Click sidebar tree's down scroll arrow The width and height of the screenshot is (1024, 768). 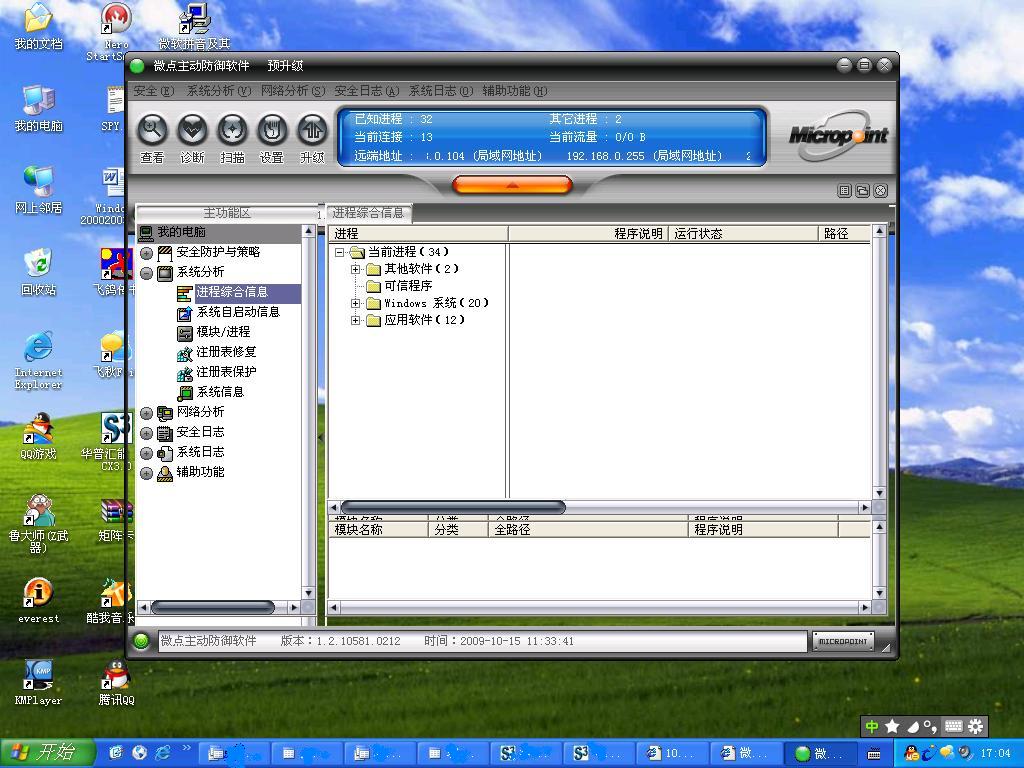point(309,592)
